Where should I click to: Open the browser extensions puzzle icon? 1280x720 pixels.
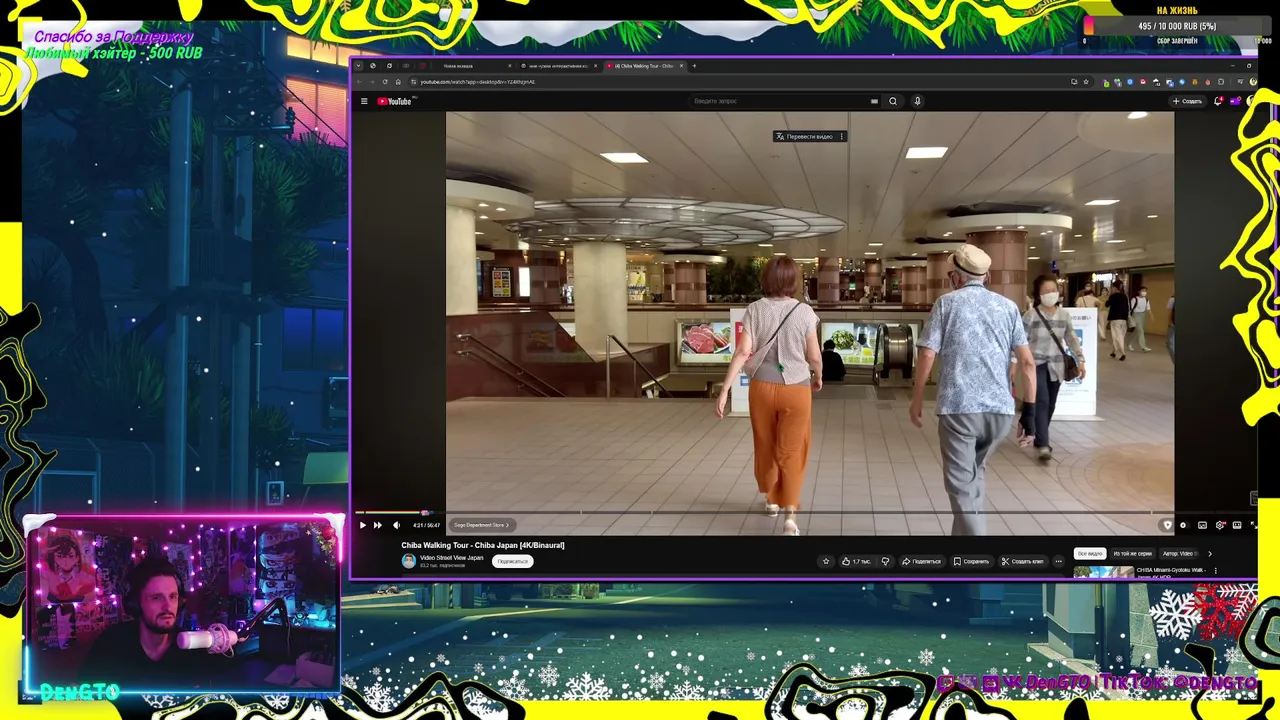click(x=1221, y=82)
